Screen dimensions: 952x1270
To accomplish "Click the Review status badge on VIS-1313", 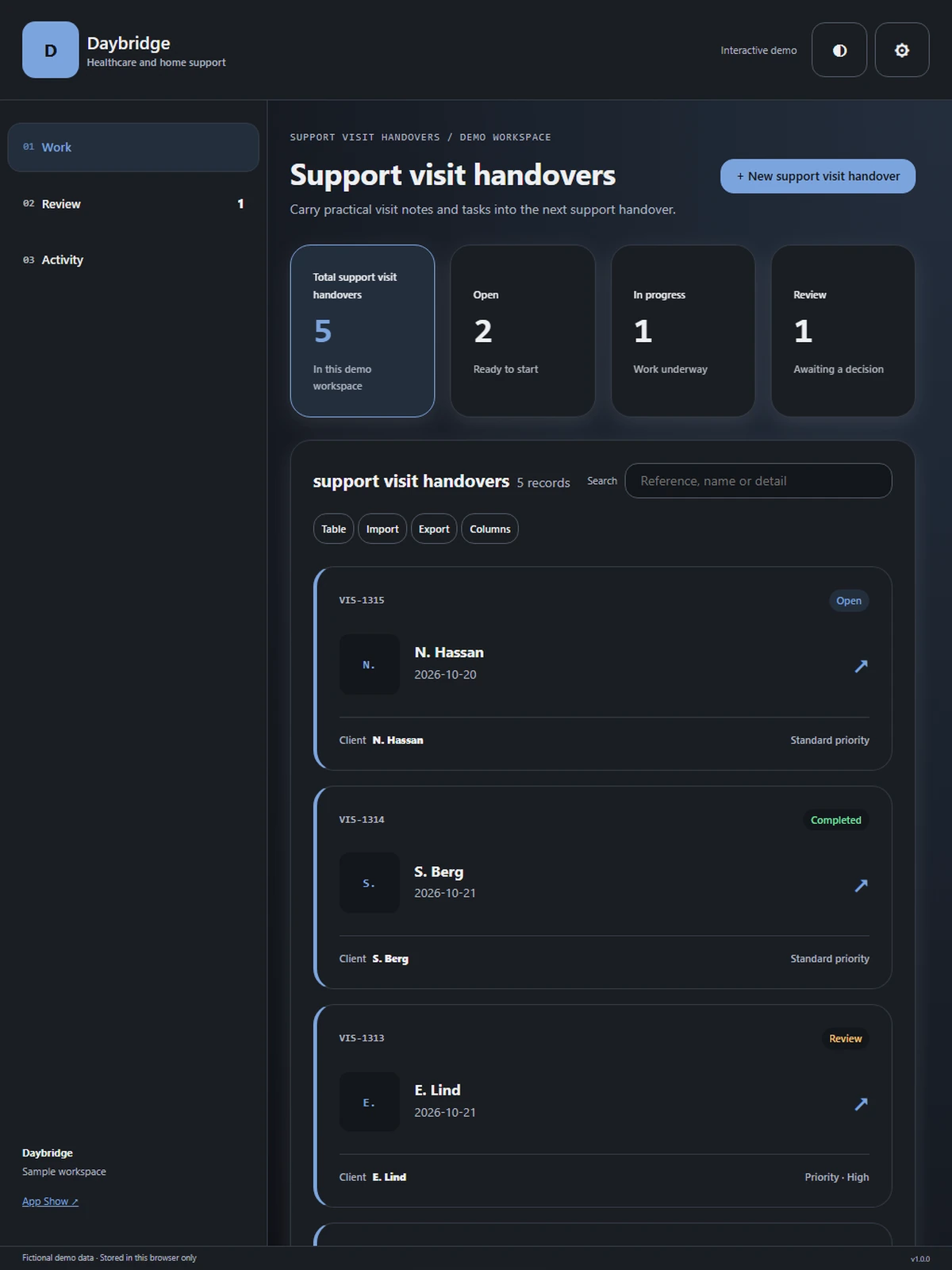I will click(846, 1038).
